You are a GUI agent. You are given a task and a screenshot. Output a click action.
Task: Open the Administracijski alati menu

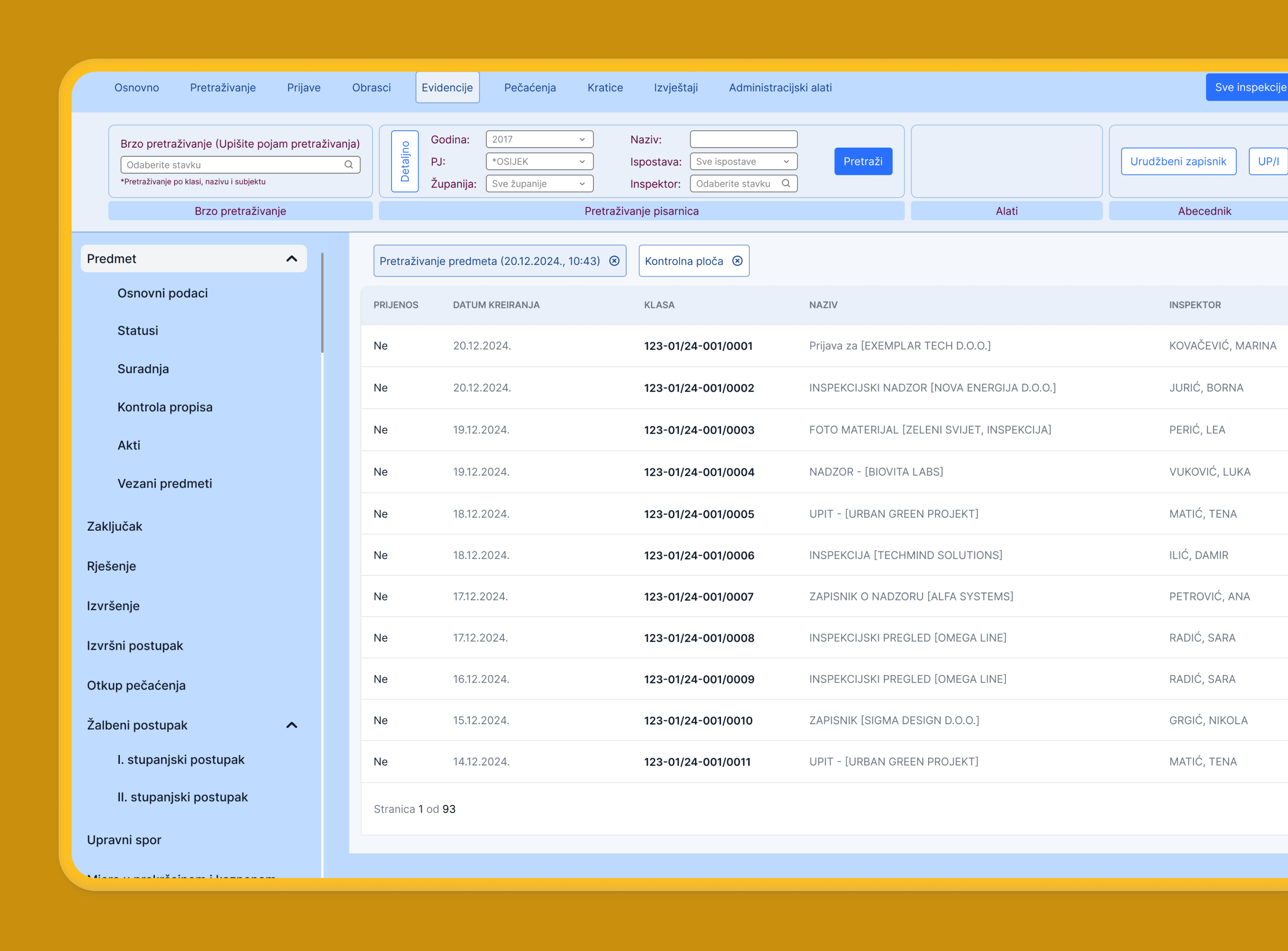(x=780, y=88)
